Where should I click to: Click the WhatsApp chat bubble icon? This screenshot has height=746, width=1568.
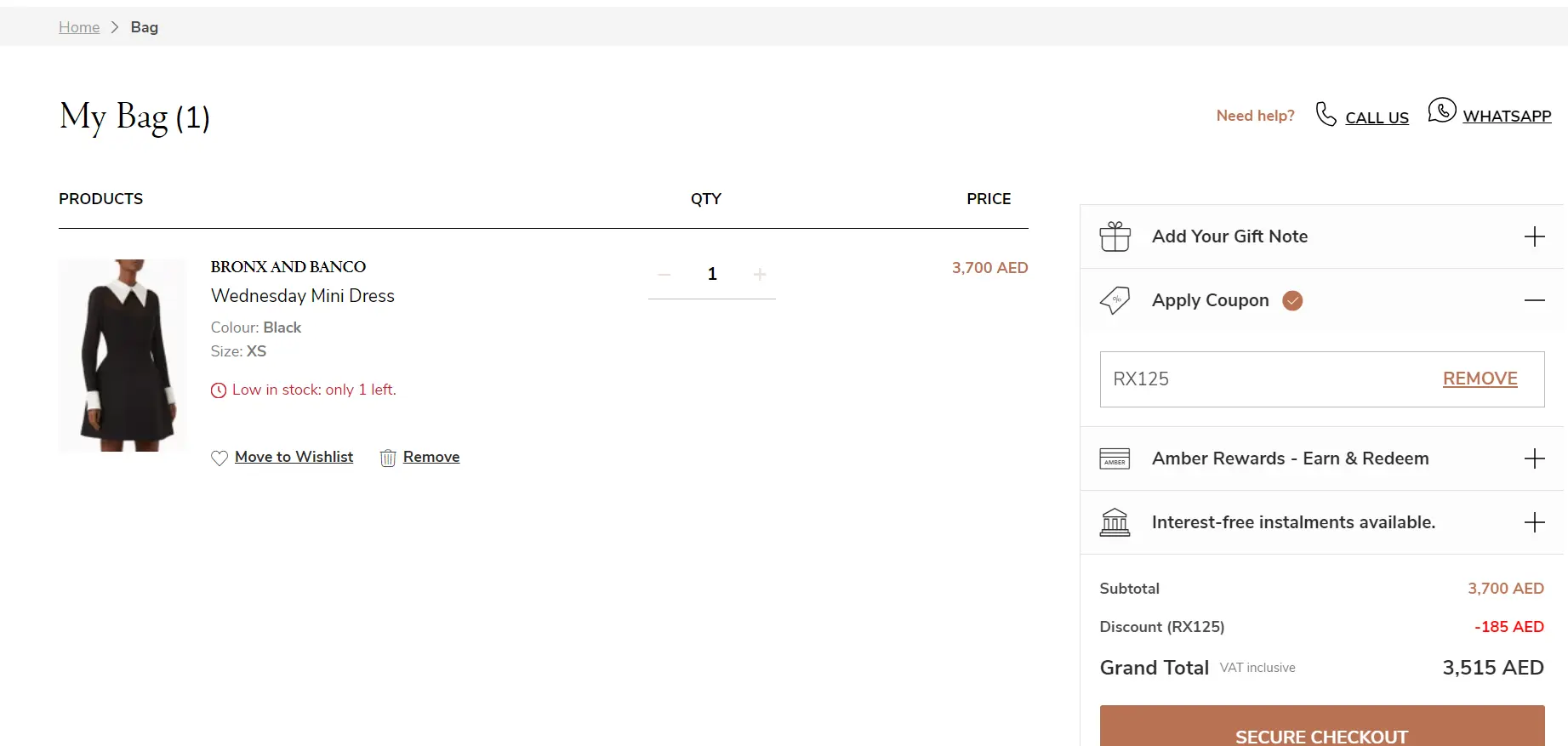tap(1442, 110)
